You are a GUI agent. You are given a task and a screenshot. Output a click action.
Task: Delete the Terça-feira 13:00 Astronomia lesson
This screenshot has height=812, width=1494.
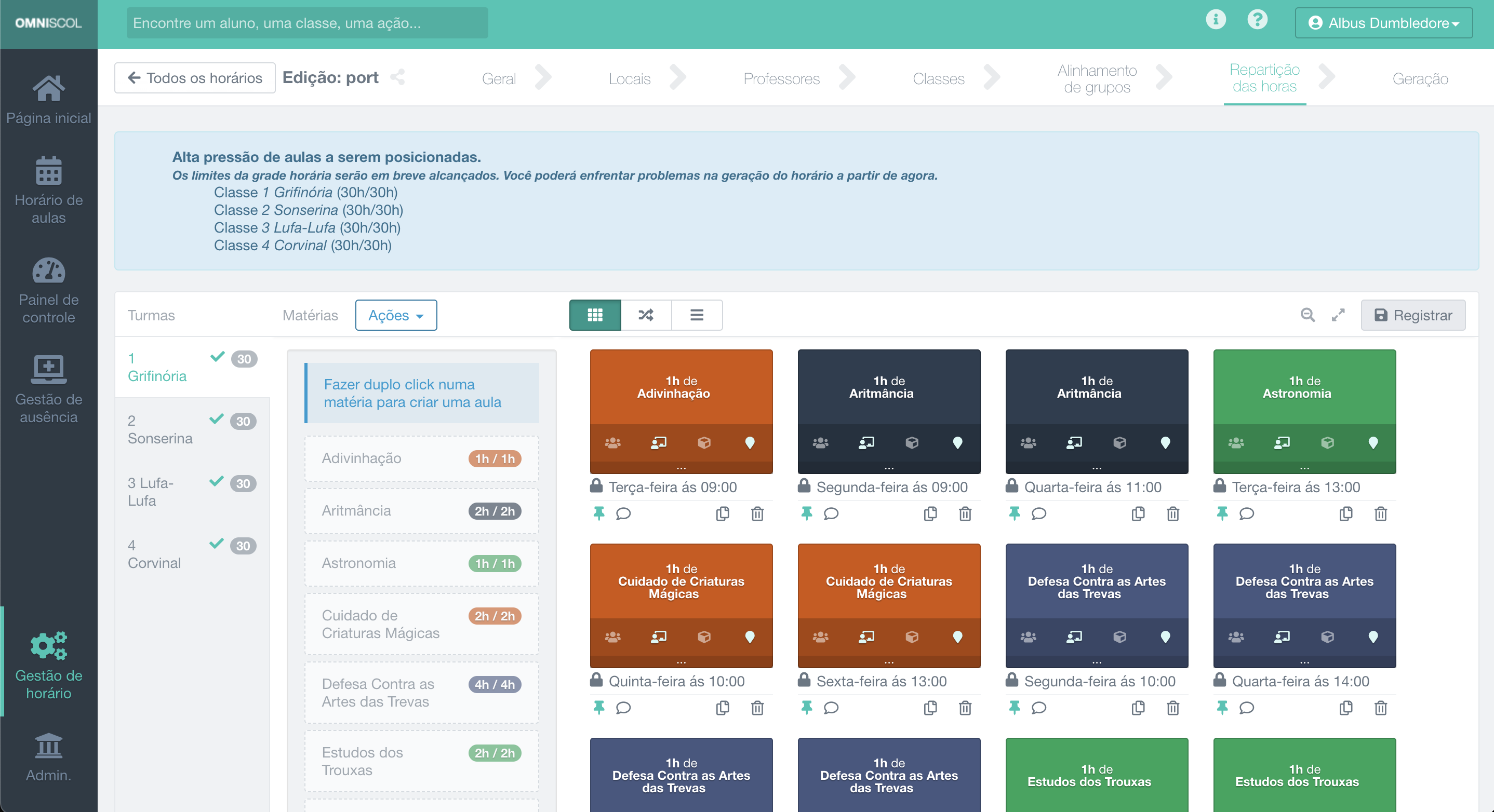[1380, 513]
